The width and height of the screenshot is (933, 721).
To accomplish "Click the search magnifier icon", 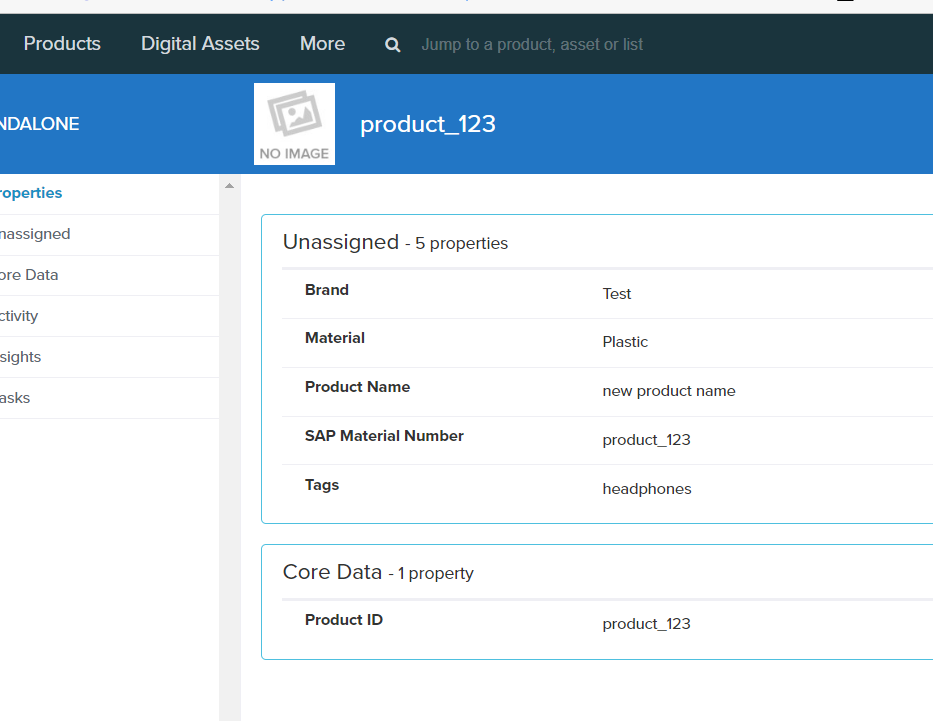I will click(x=393, y=45).
